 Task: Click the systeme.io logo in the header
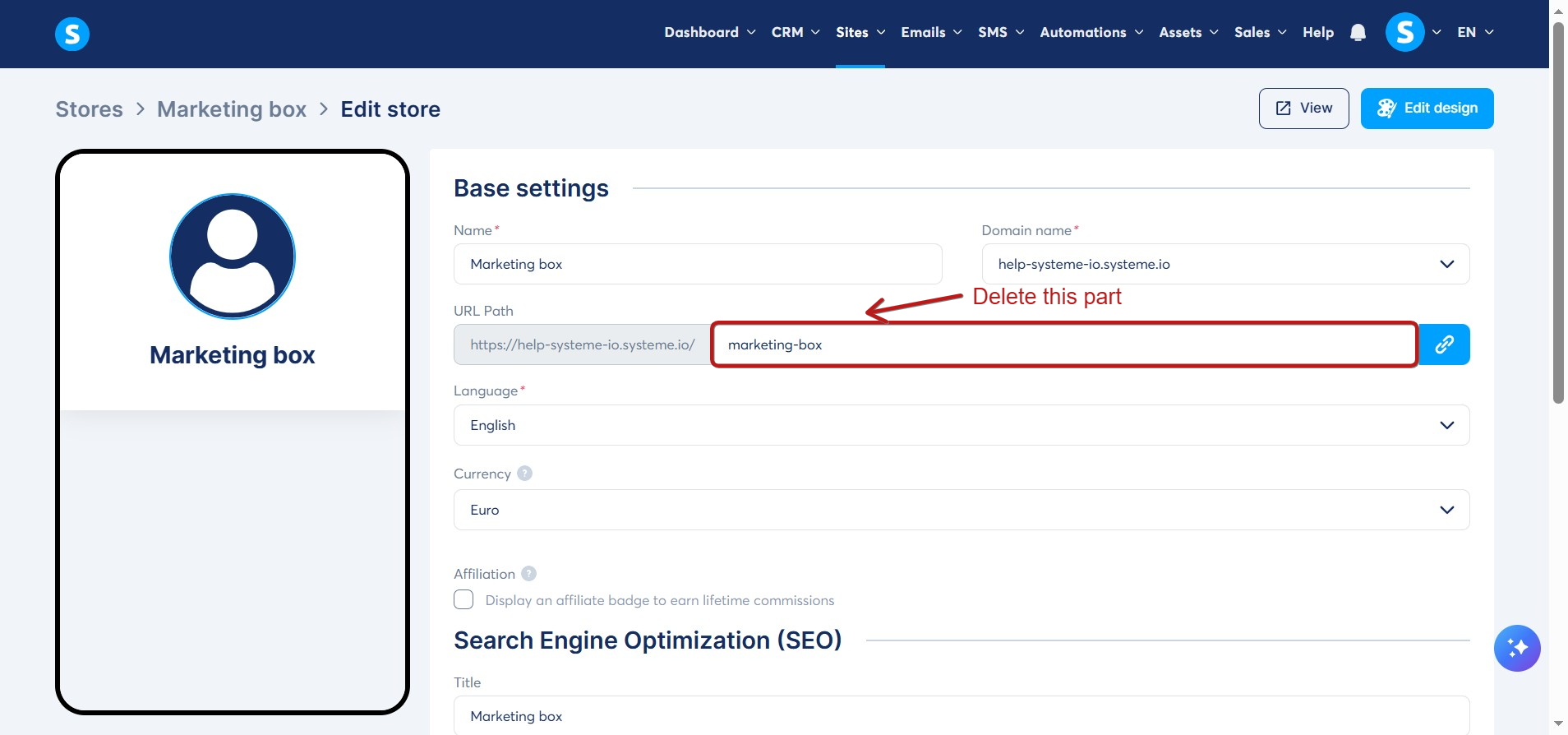[x=72, y=34]
